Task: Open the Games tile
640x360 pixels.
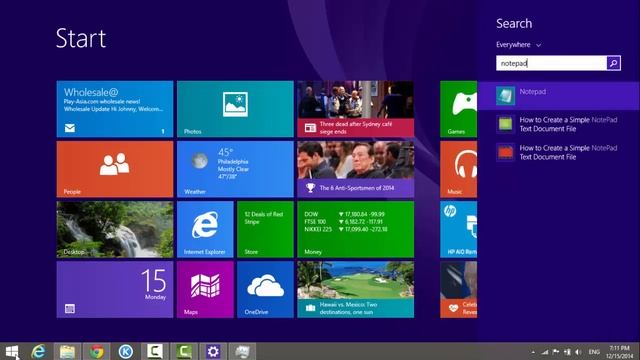Action: (x=458, y=109)
